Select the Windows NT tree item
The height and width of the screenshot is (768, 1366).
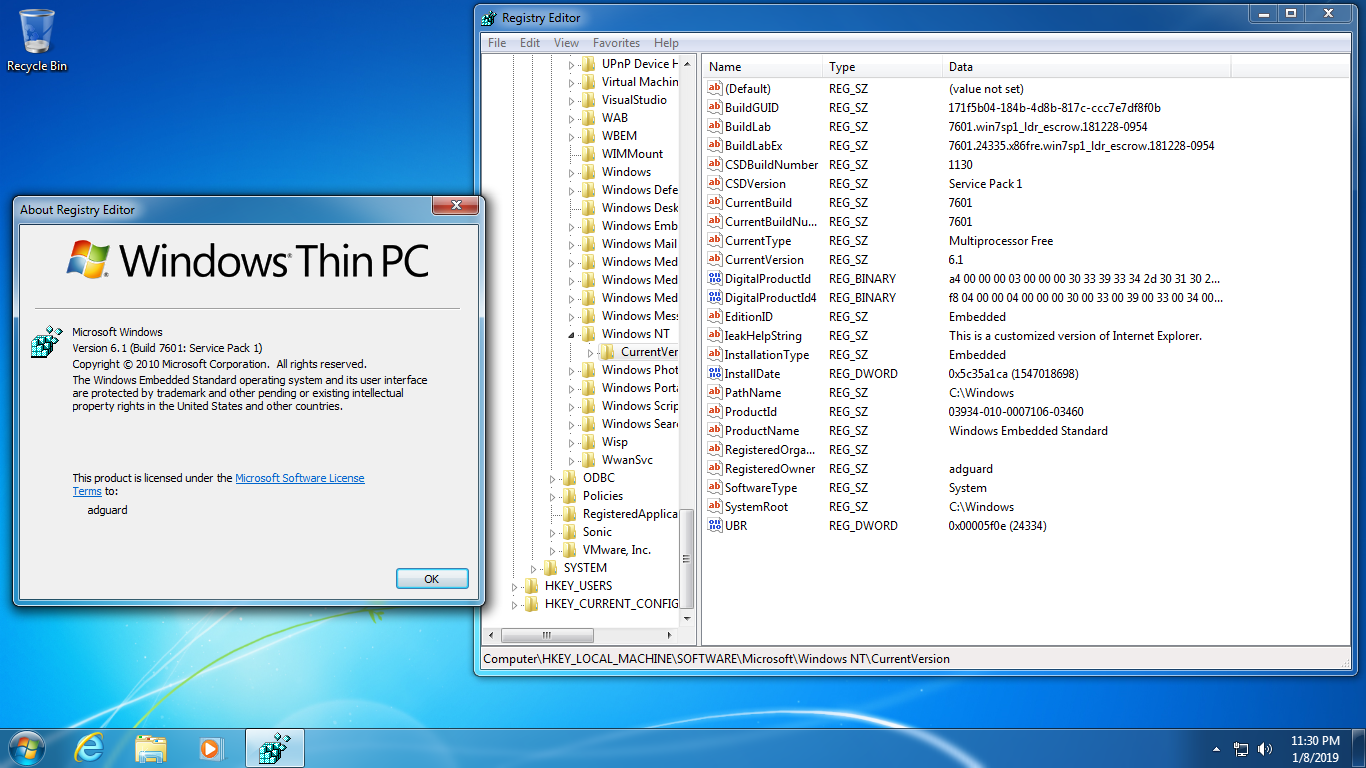coord(636,334)
